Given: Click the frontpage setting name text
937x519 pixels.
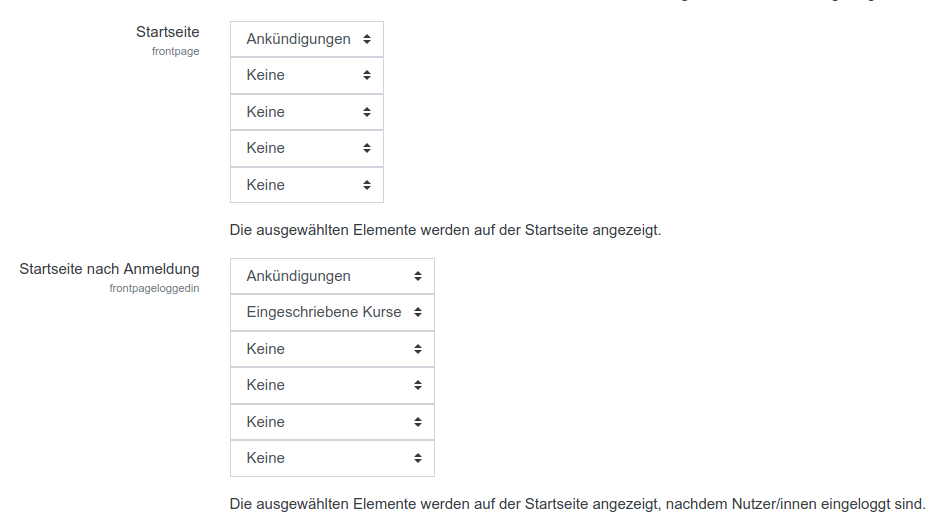Looking at the screenshot, I should pyautogui.click(x=175, y=51).
